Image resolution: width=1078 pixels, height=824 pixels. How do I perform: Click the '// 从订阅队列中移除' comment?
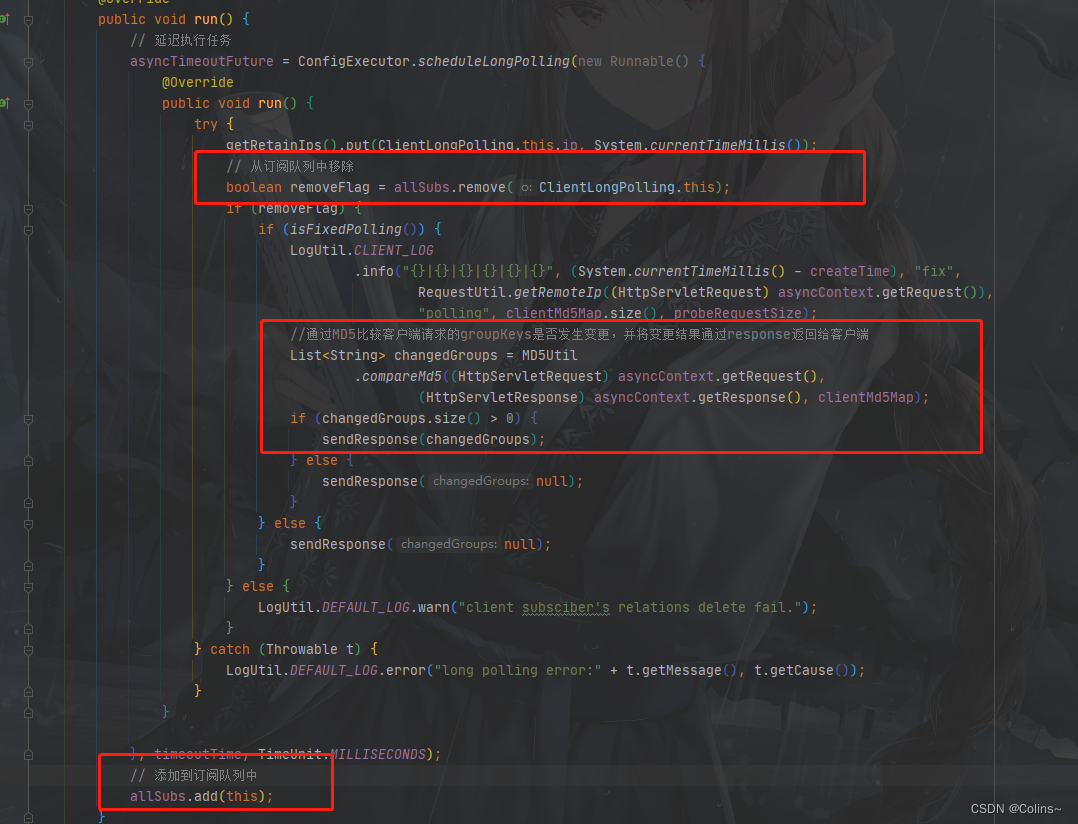point(289,166)
